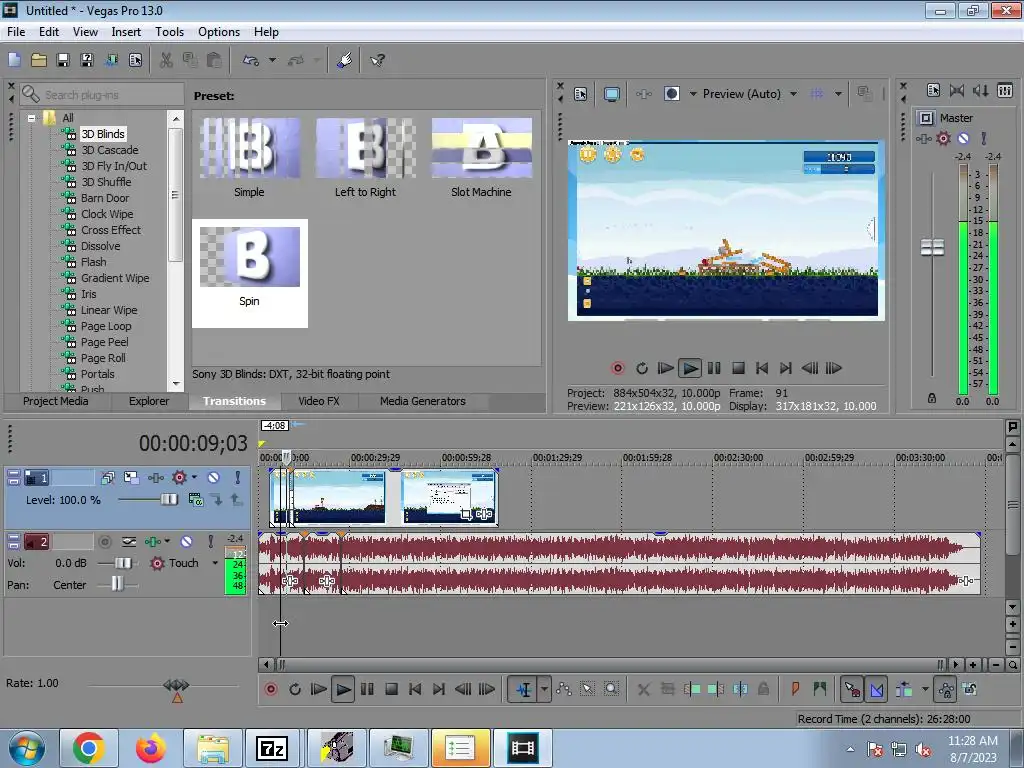Open the Tools menu
The width and height of the screenshot is (1024, 768).
pyautogui.click(x=169, y=31)
